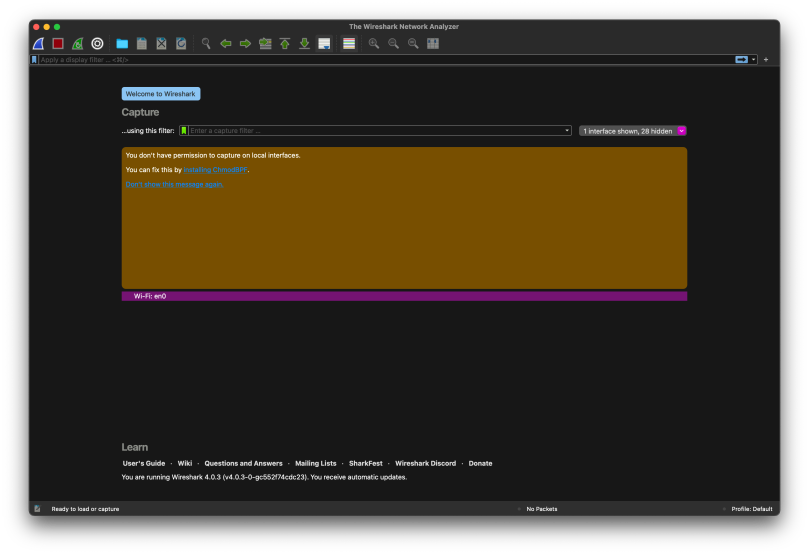Click the Ready to load or capture status
This screenshot has width=809, height=554.
[85, 509]
